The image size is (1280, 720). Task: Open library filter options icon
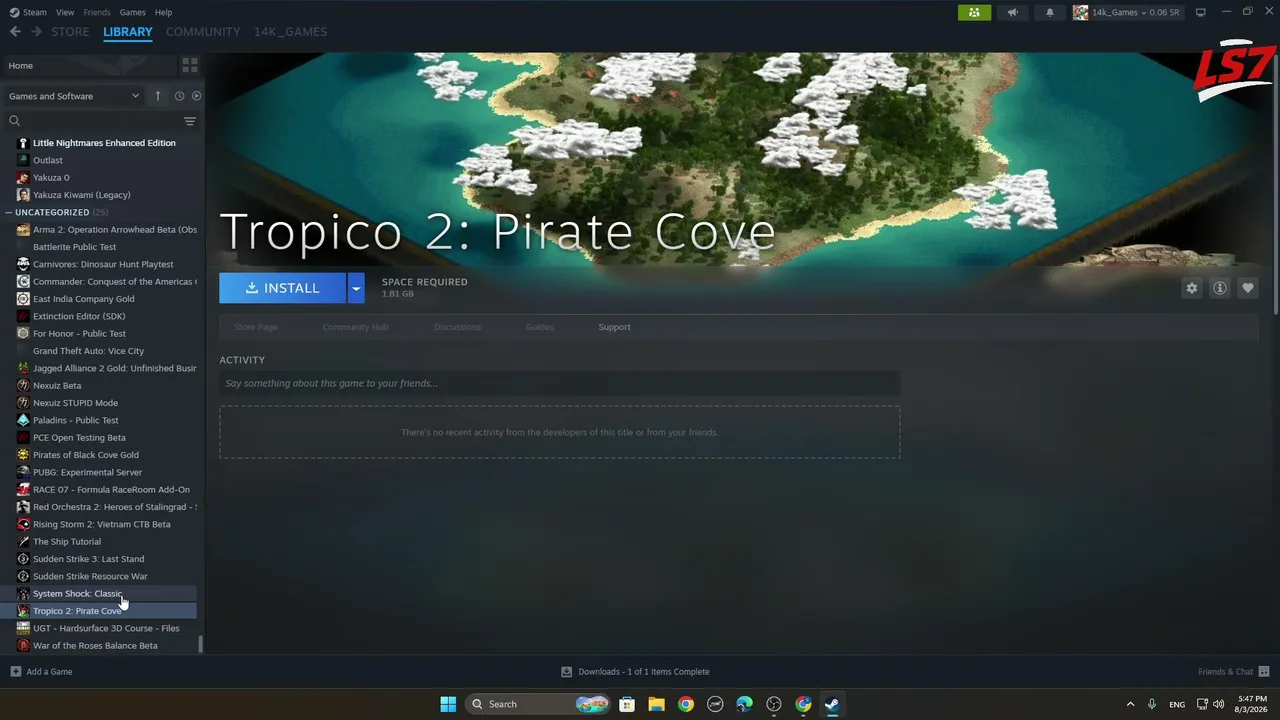click(190, 121)
